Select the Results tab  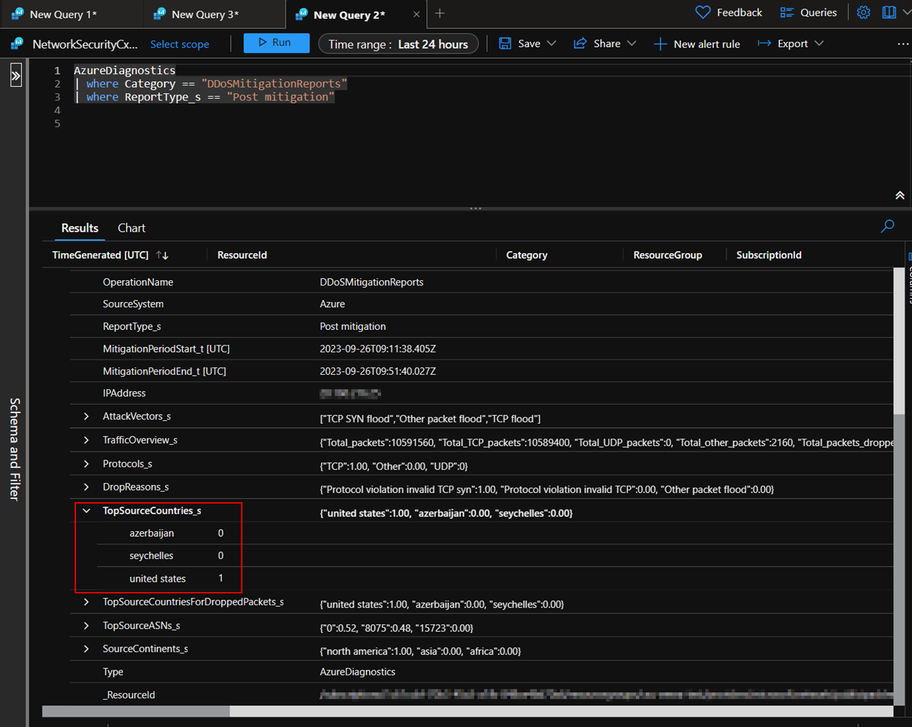pyautogui.click(x=80, y=228)
